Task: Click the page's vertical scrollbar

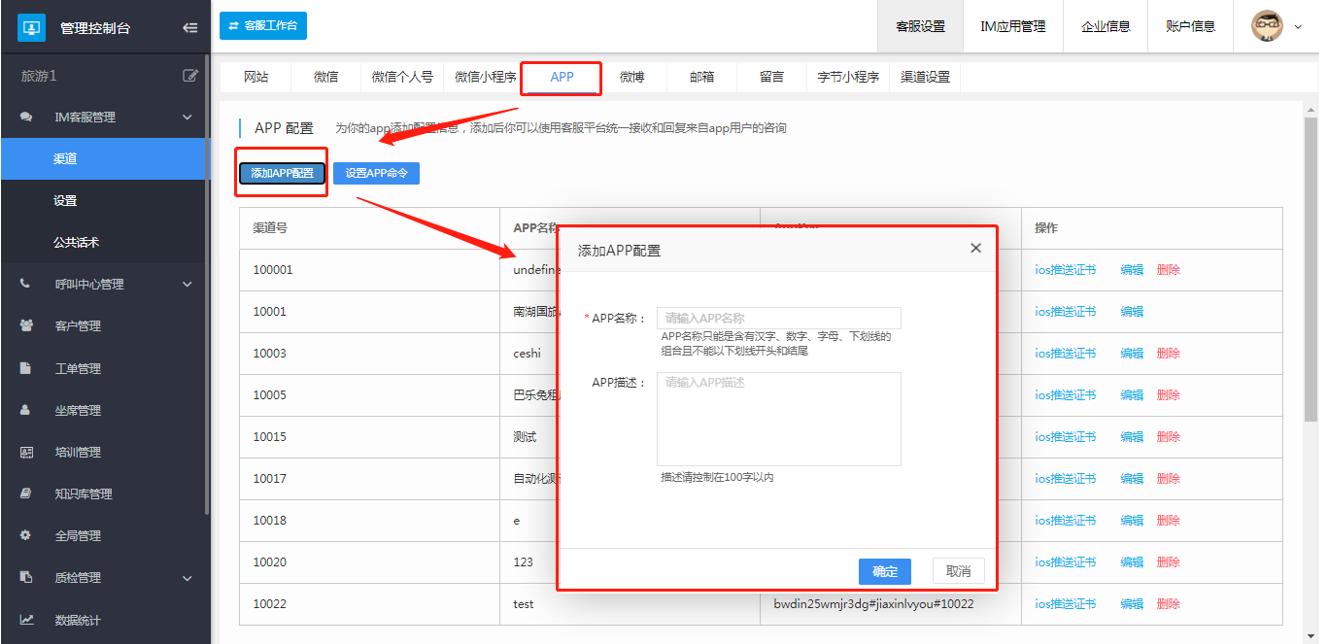Action: pos(1311,270)
